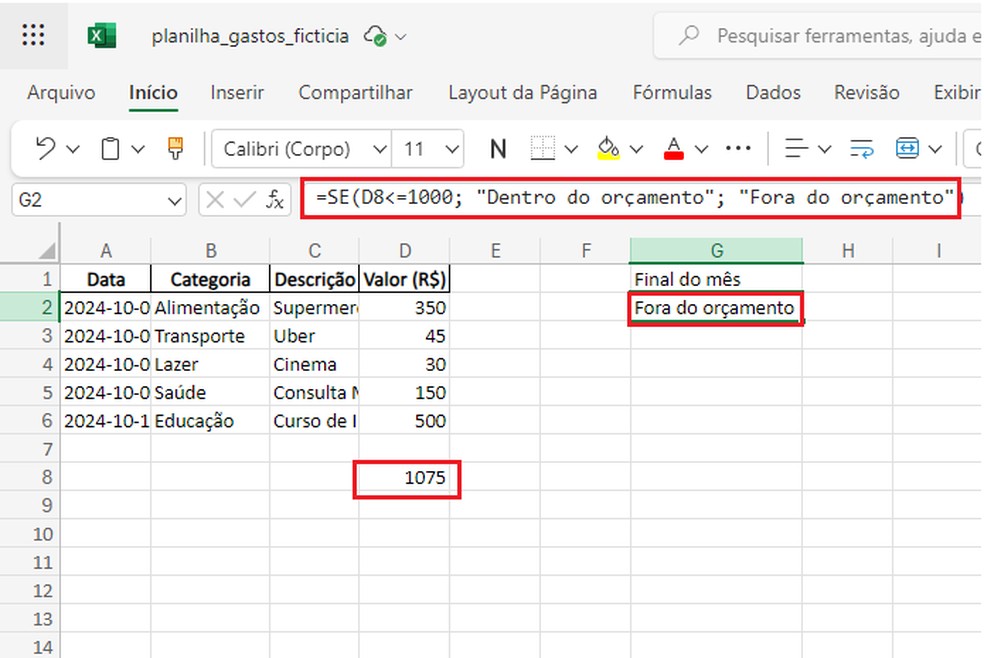984x658 pixels.
Task: Expand the alignment options dropdown
Action: coord(825,149)
